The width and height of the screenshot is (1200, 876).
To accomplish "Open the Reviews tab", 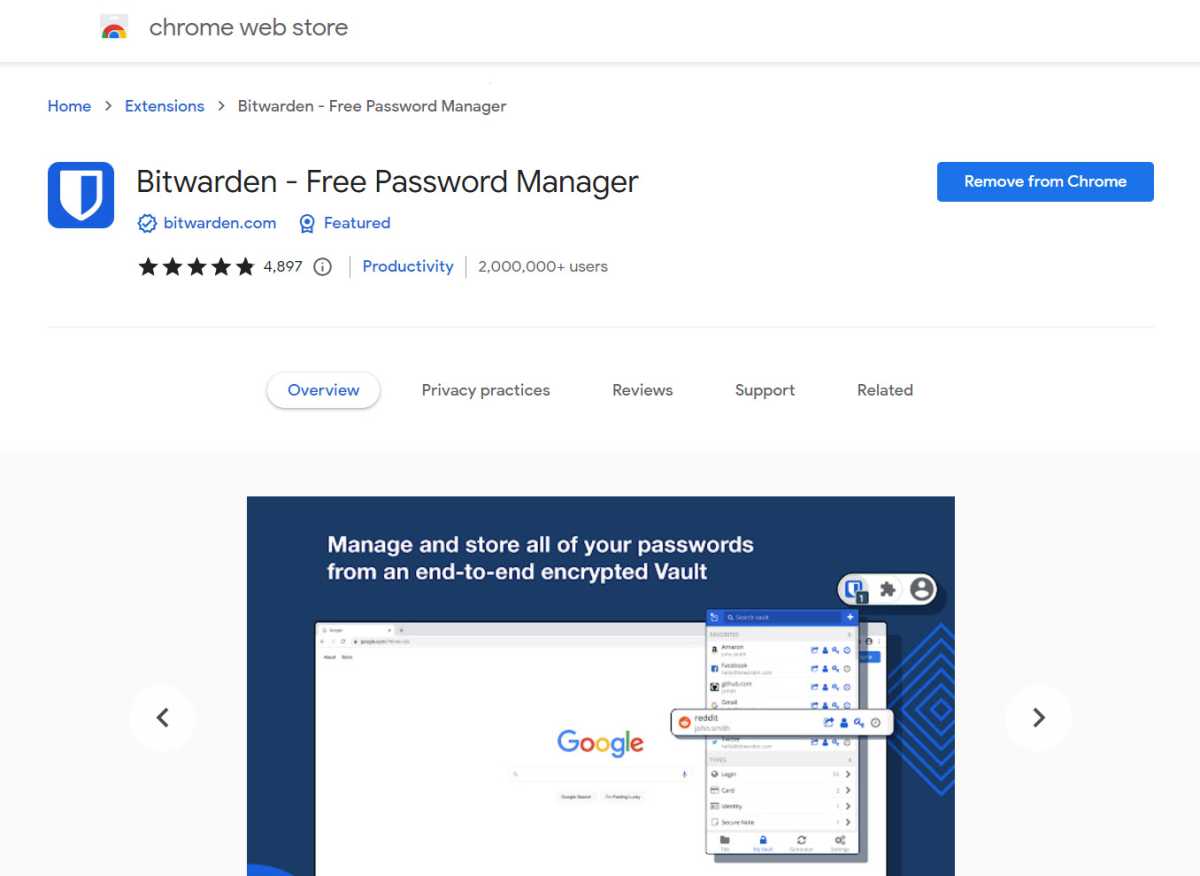I will pos(642,390).
